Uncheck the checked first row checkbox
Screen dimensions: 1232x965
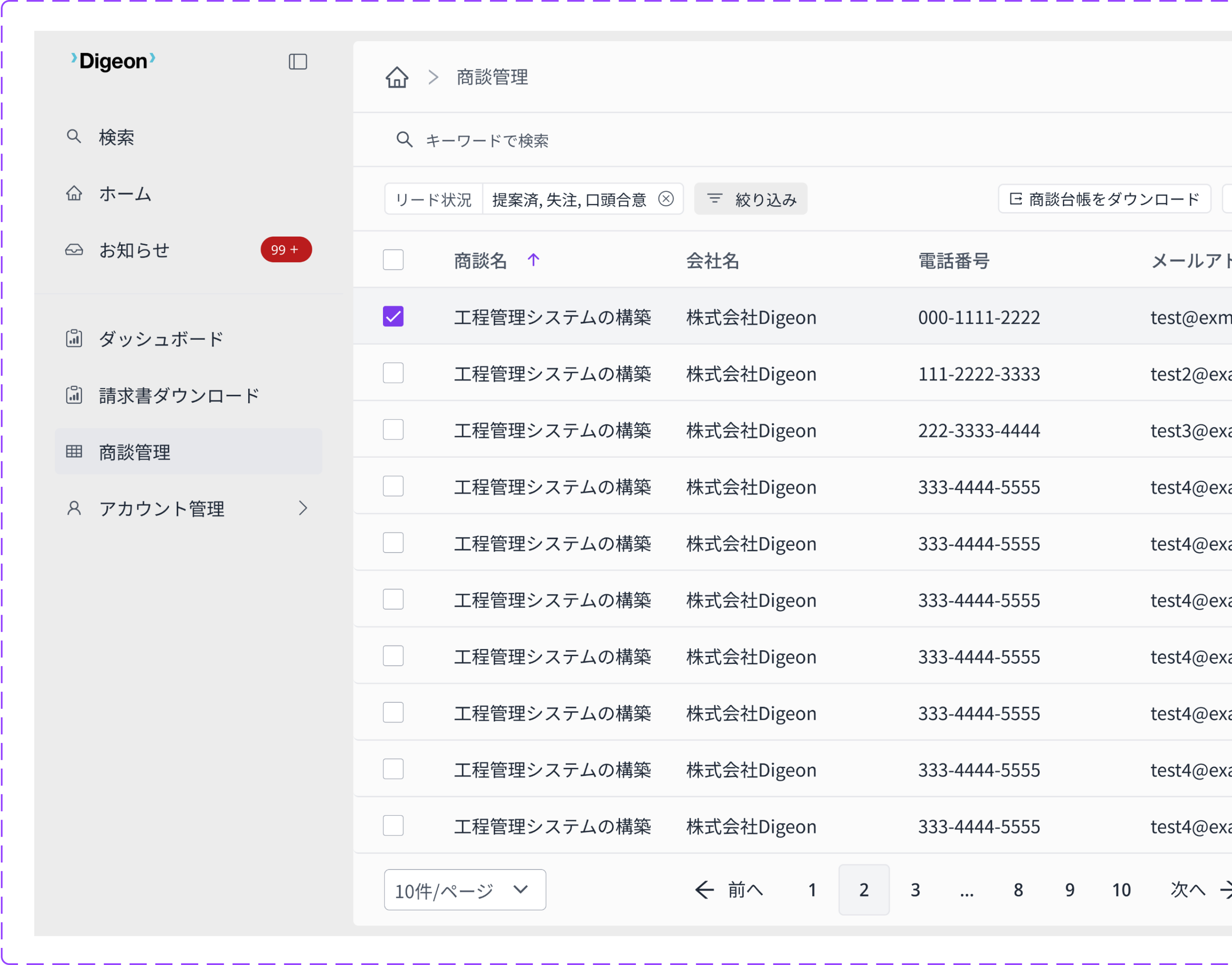(393, 317)
